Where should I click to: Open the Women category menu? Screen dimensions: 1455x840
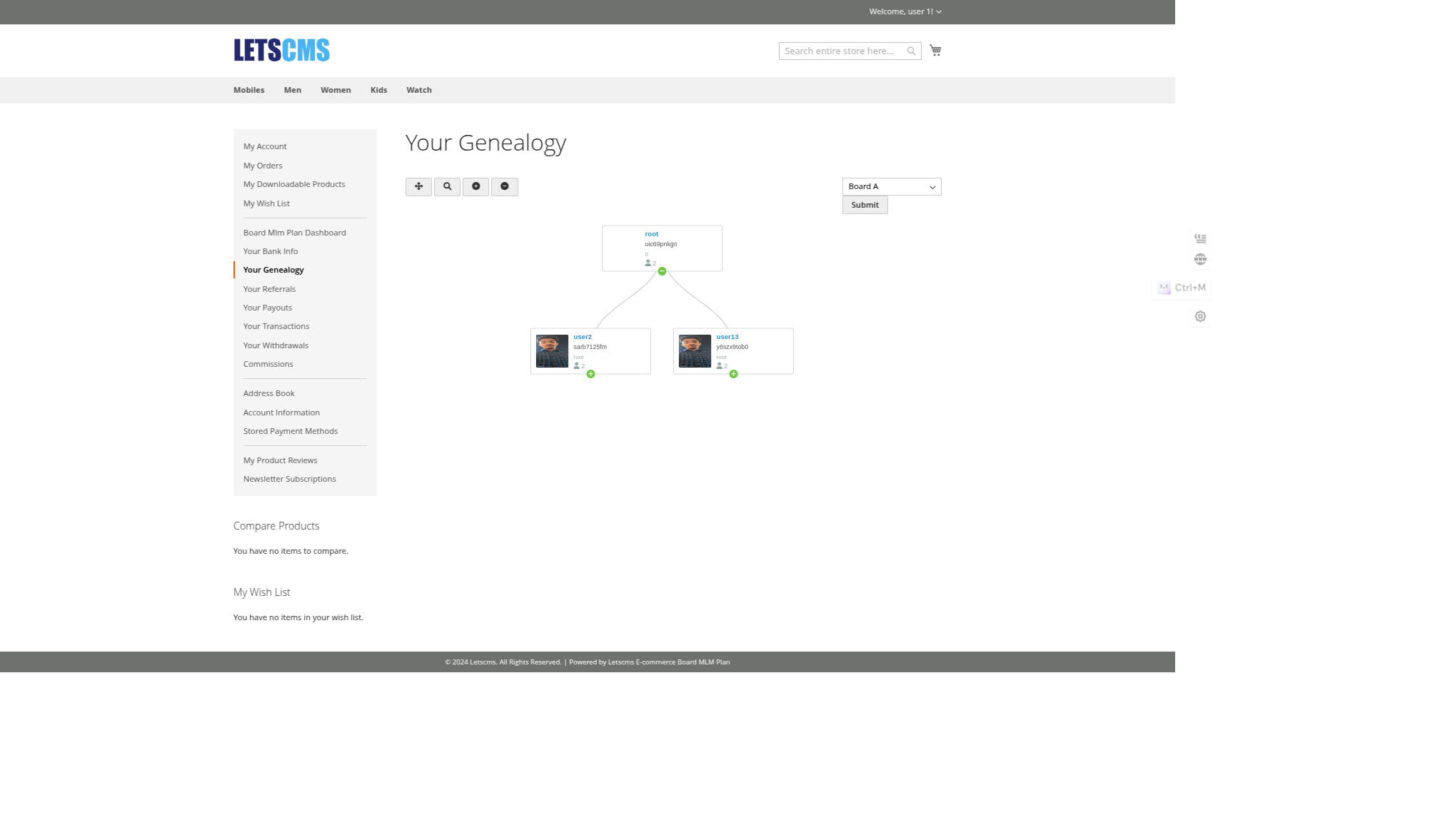click(336, 90)
